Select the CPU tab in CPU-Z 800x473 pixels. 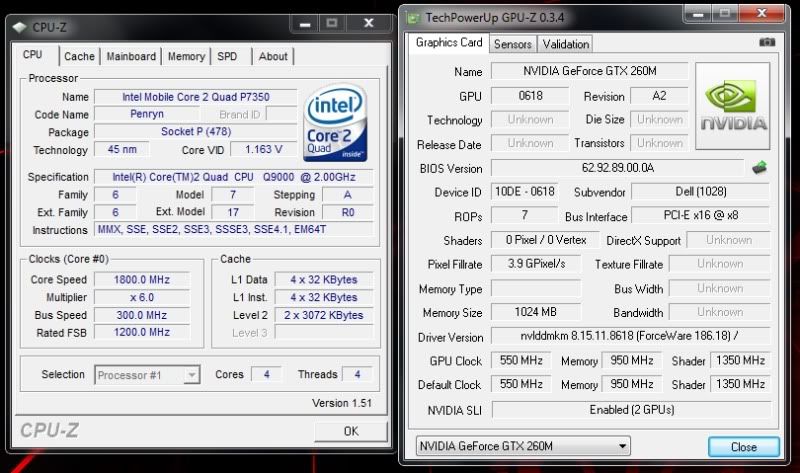[x=33, y=55]
